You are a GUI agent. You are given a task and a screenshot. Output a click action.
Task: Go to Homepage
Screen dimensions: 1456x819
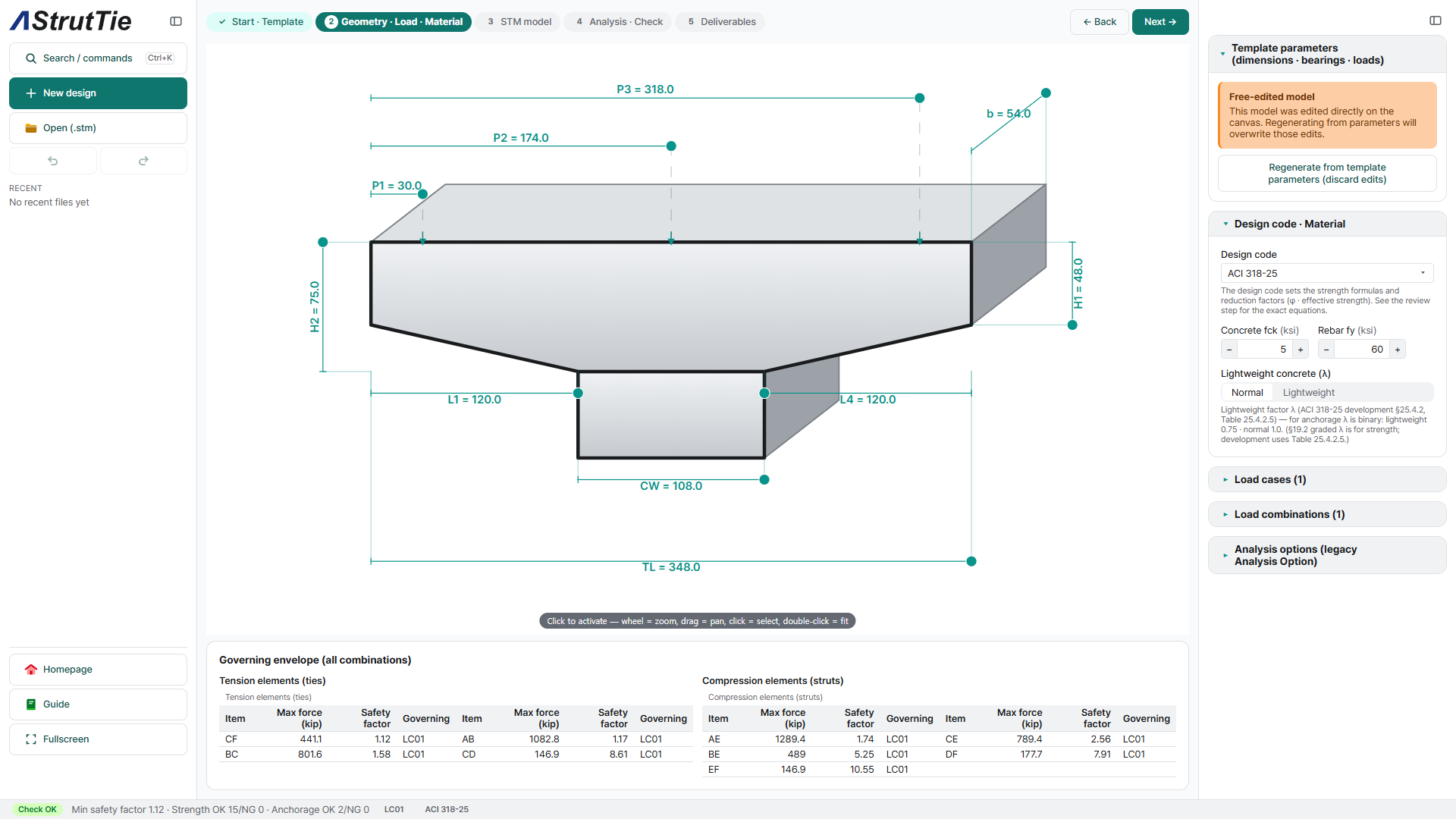[98, 670]
